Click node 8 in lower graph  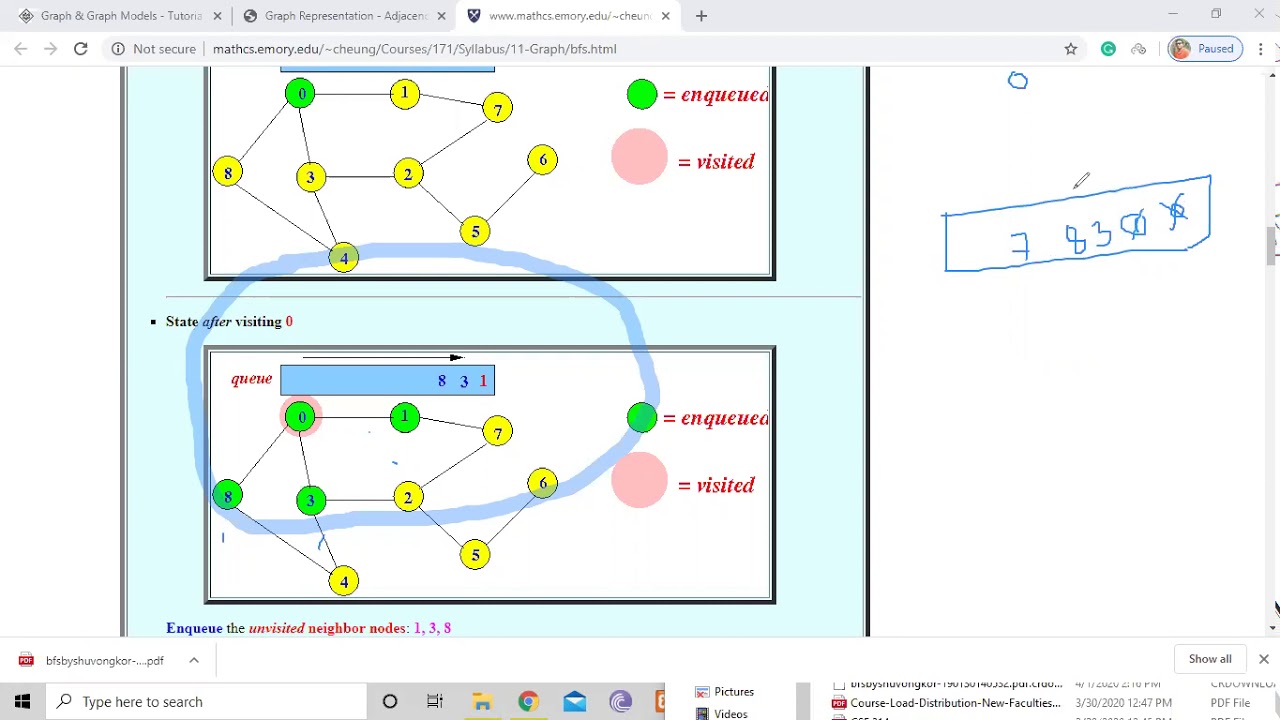227,496
